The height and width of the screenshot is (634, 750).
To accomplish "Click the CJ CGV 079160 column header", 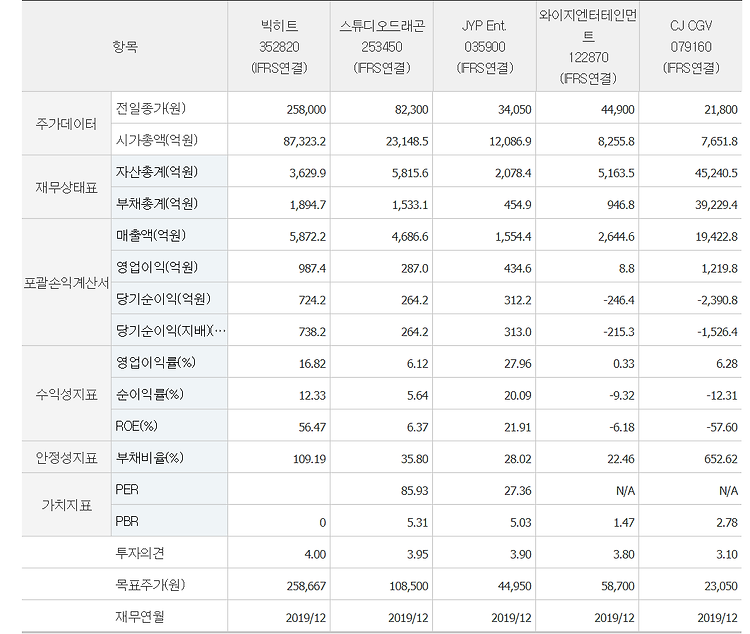I will (691, 46).
